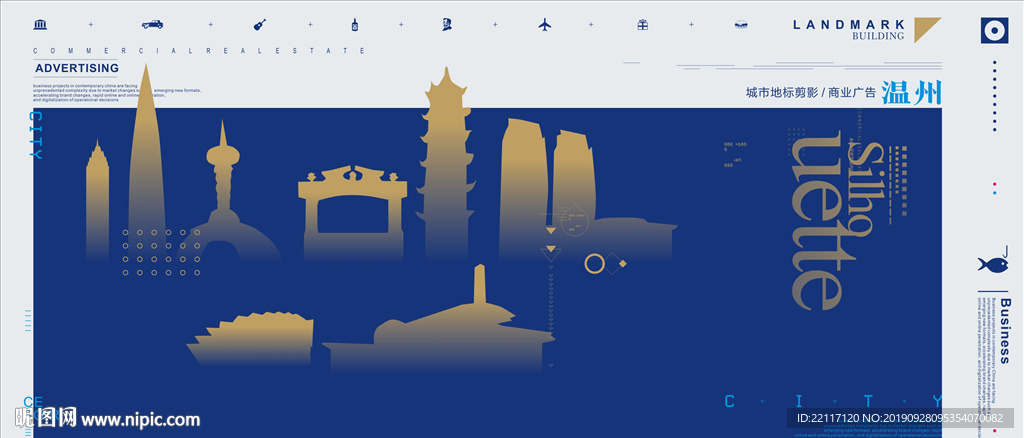Click the vertical 'CITY' text at left edge
The image size is (1024, 438).
click(37, 135)
